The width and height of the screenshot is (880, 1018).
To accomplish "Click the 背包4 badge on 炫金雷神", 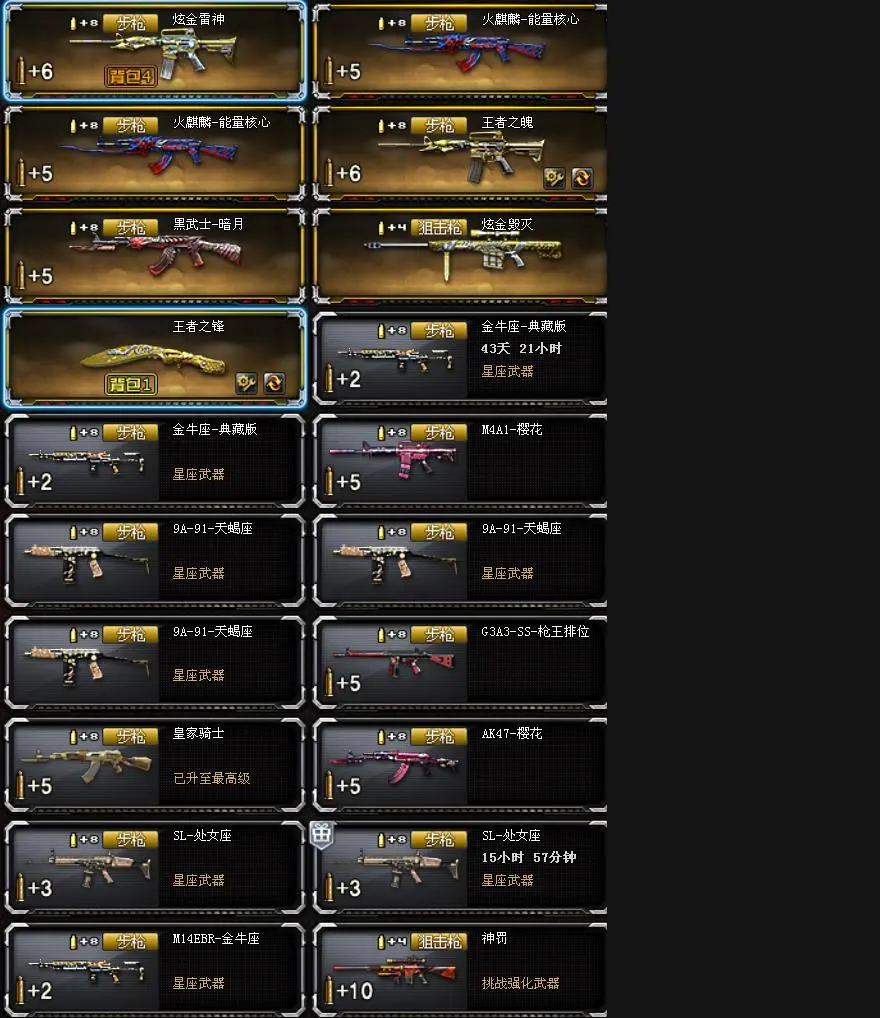I will (x=131, y=76).
